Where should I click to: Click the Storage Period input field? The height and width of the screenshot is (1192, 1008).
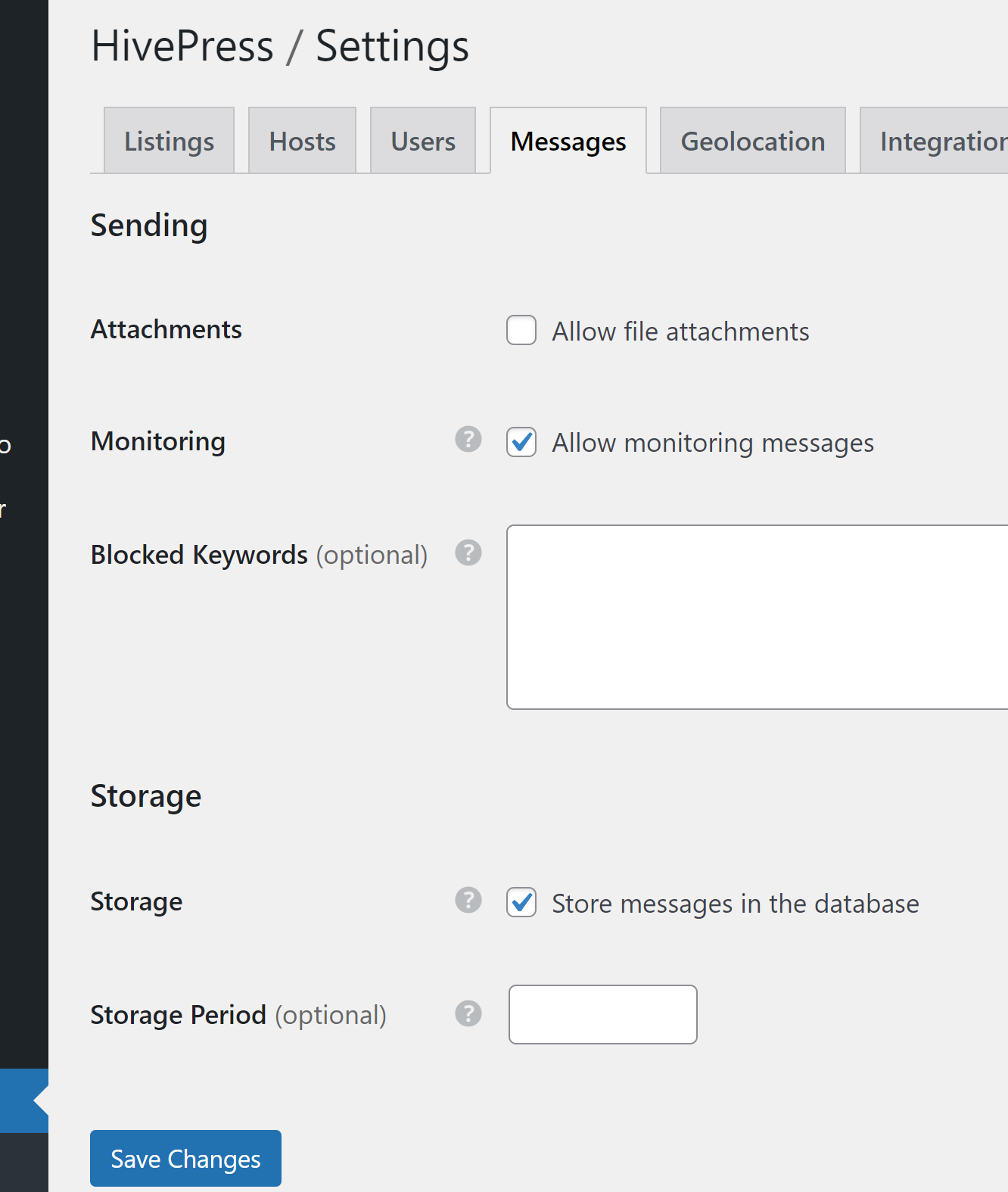click(603, 1014)
